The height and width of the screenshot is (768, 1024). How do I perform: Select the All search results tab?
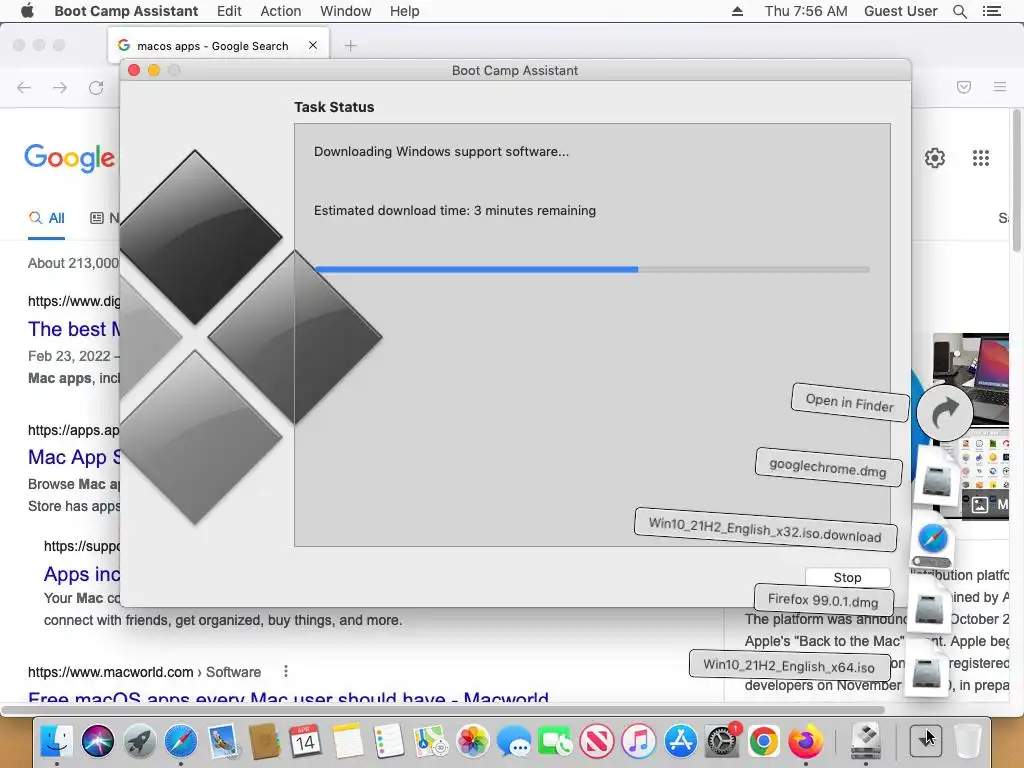[46, 218]
